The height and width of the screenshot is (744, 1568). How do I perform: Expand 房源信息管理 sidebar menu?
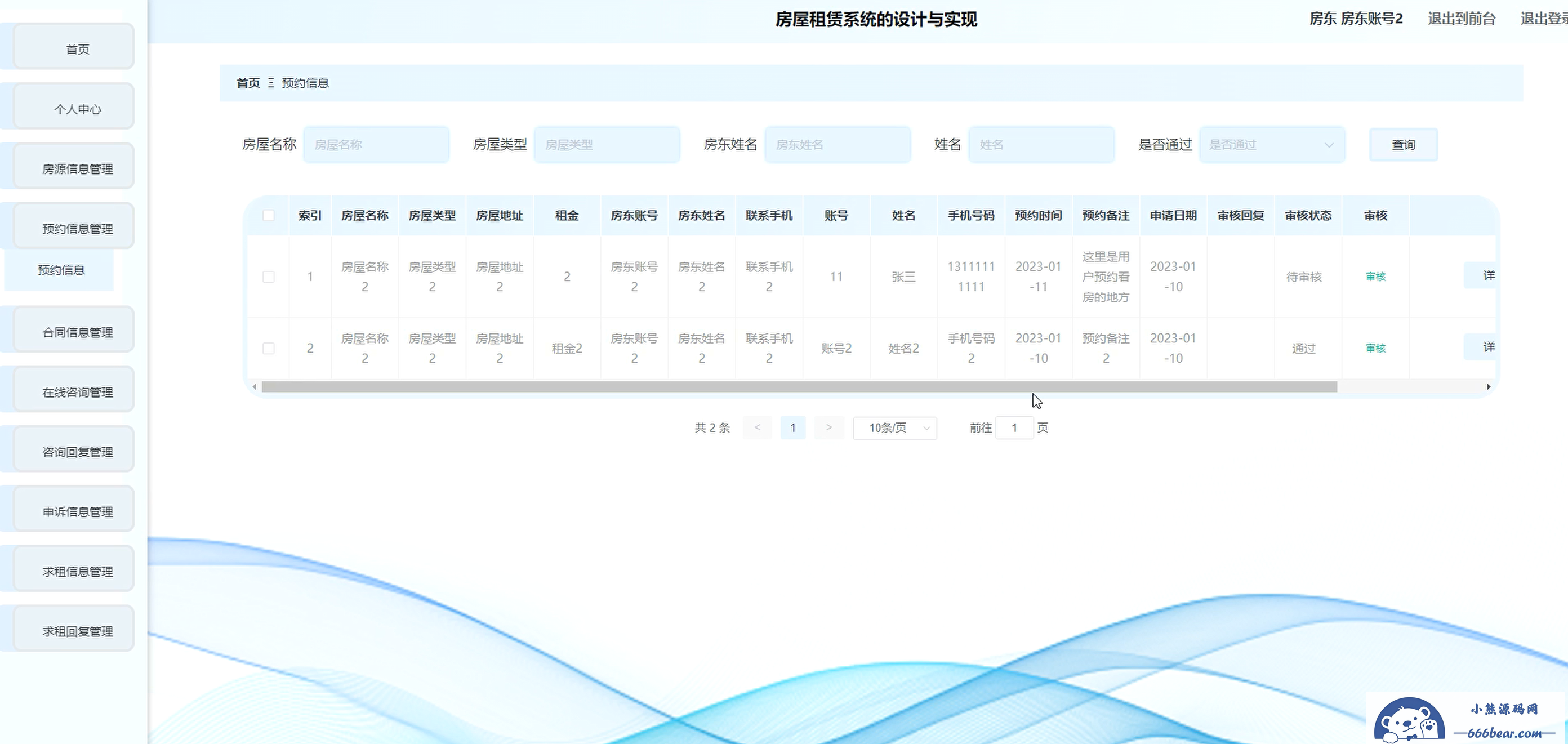pyautogui.click(x=74, y=166)
